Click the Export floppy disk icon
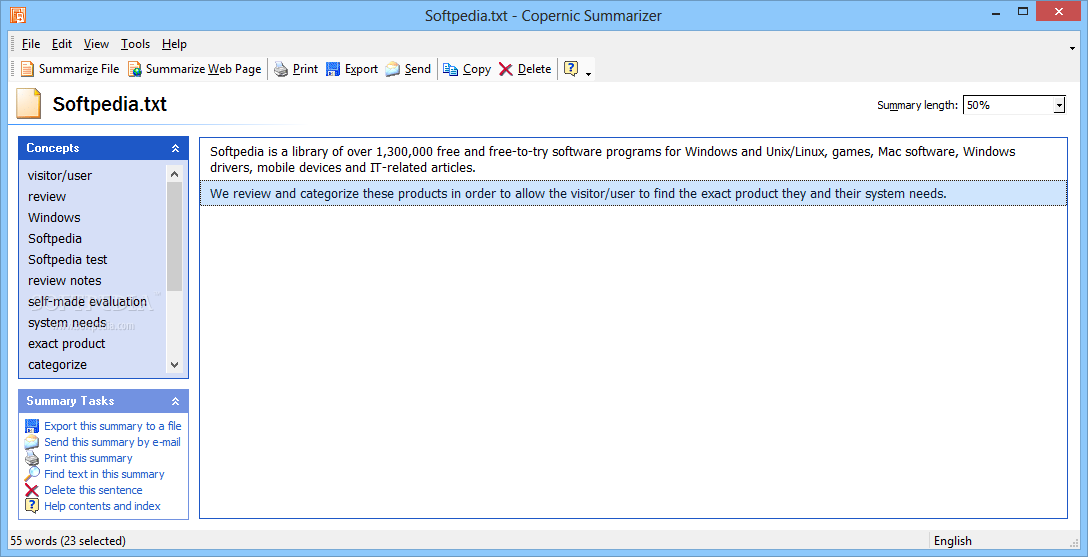 (x=333, y=69)
